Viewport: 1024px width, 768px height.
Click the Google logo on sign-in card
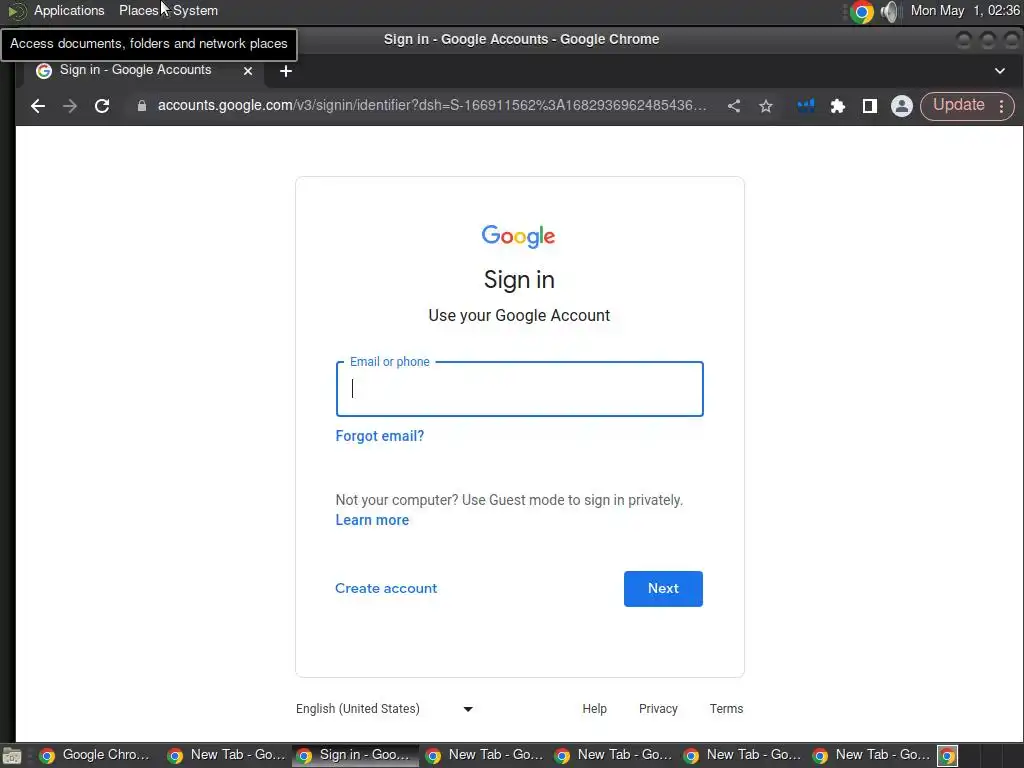[519, 236]
